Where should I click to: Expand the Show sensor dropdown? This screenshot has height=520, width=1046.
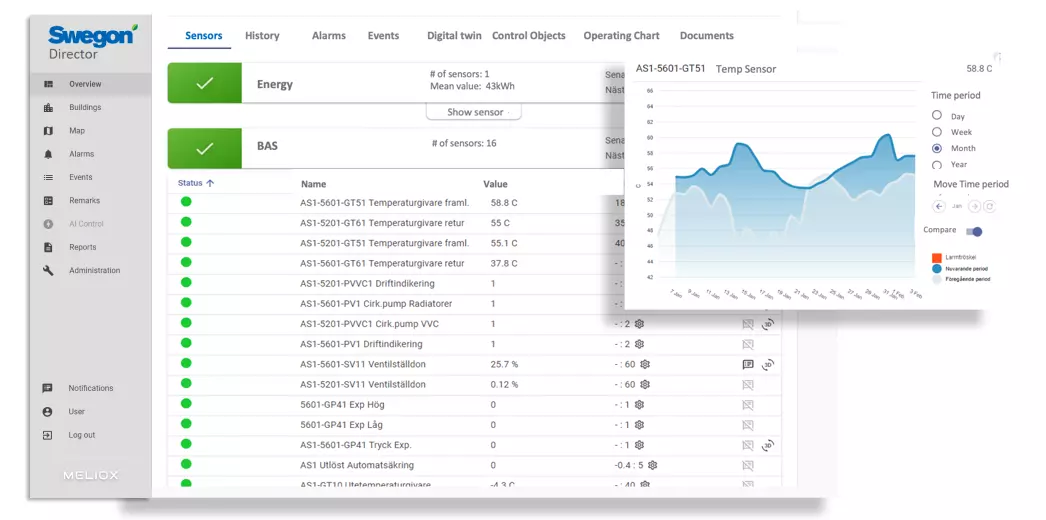point(474,112)
